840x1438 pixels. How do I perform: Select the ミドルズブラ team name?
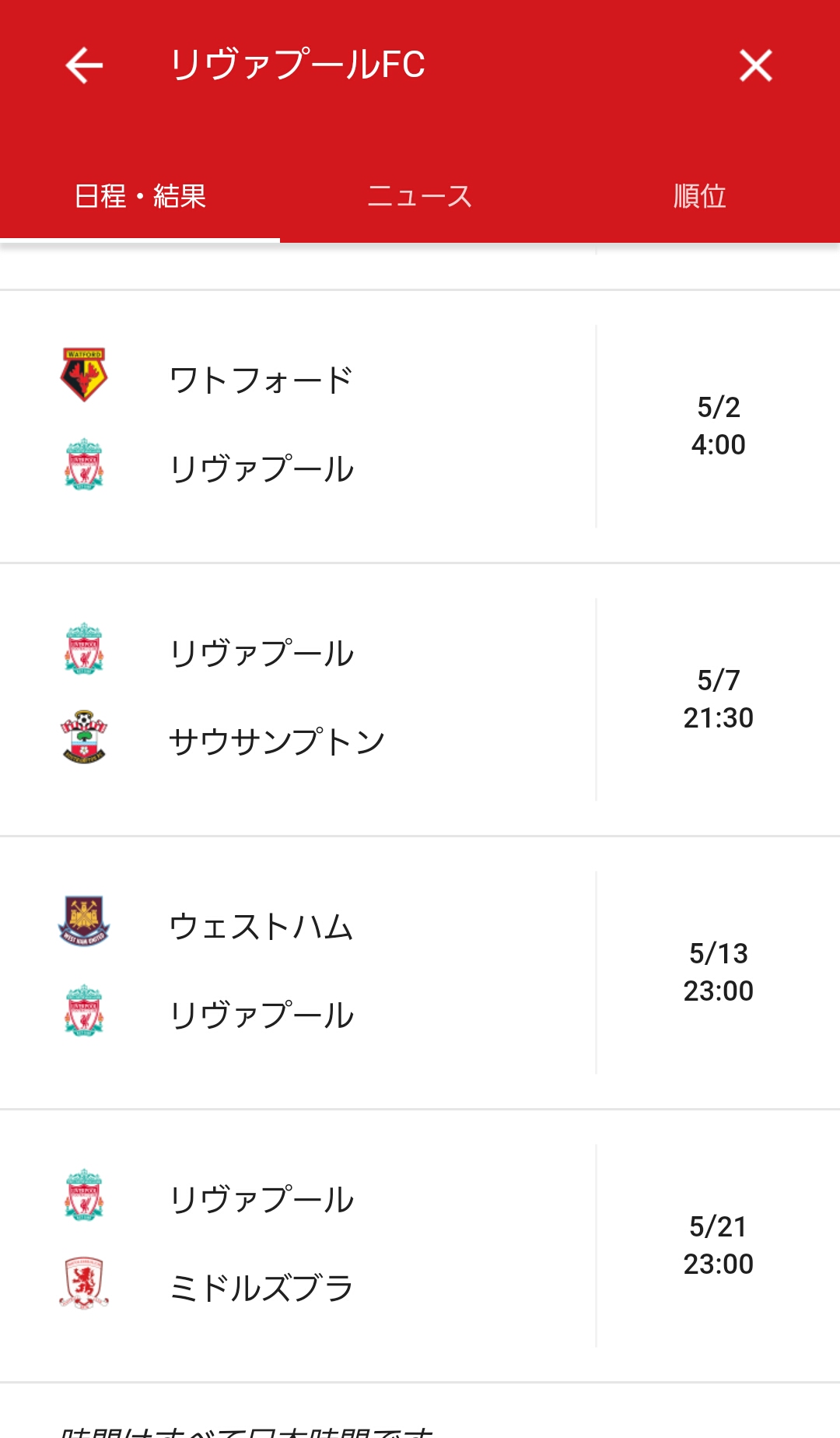tap(261, 1289)
